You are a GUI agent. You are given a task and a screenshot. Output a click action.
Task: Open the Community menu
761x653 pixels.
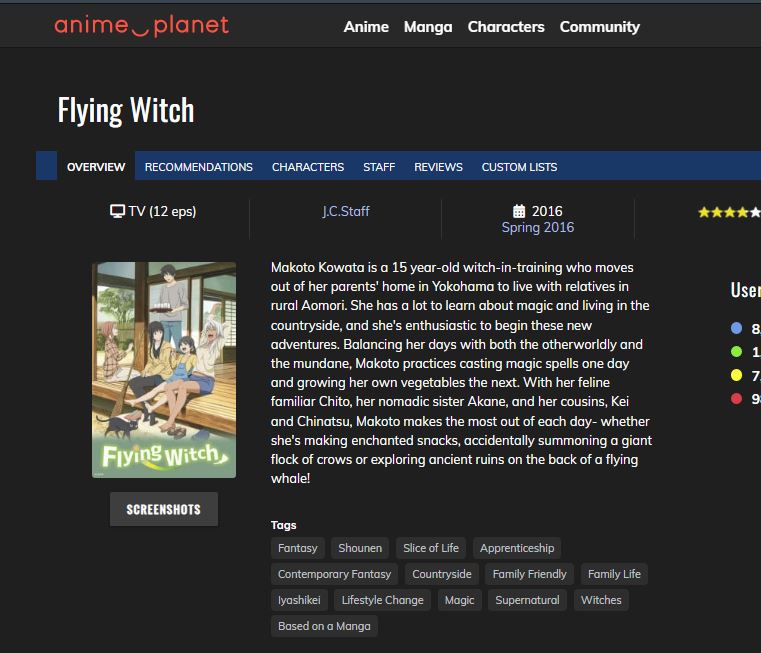pyautogui.click(x=599, y=27)
